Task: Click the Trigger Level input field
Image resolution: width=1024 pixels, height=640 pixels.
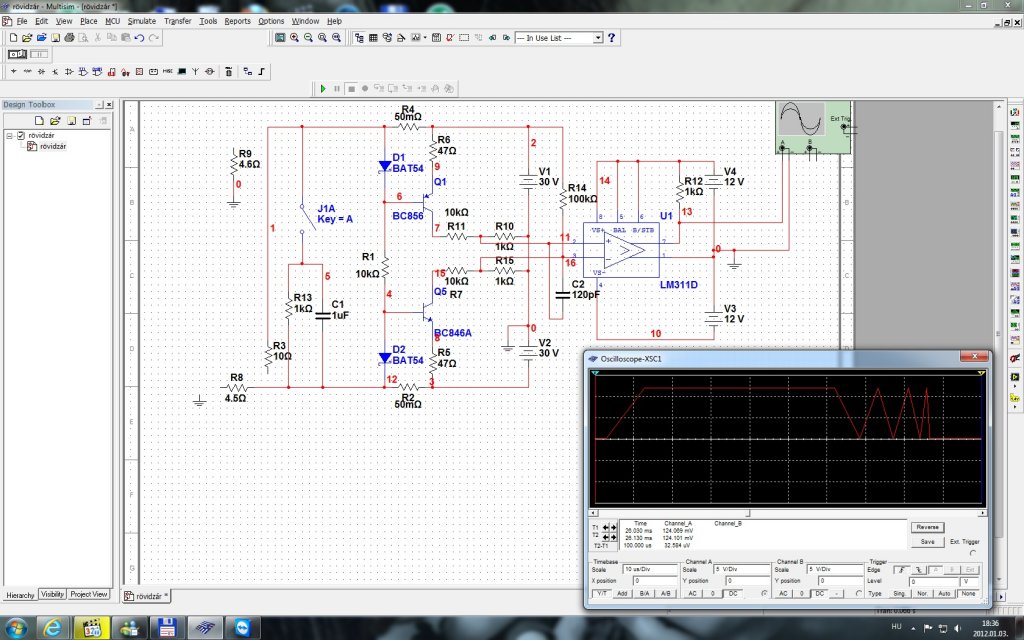Action: click(x=934, y=581)
